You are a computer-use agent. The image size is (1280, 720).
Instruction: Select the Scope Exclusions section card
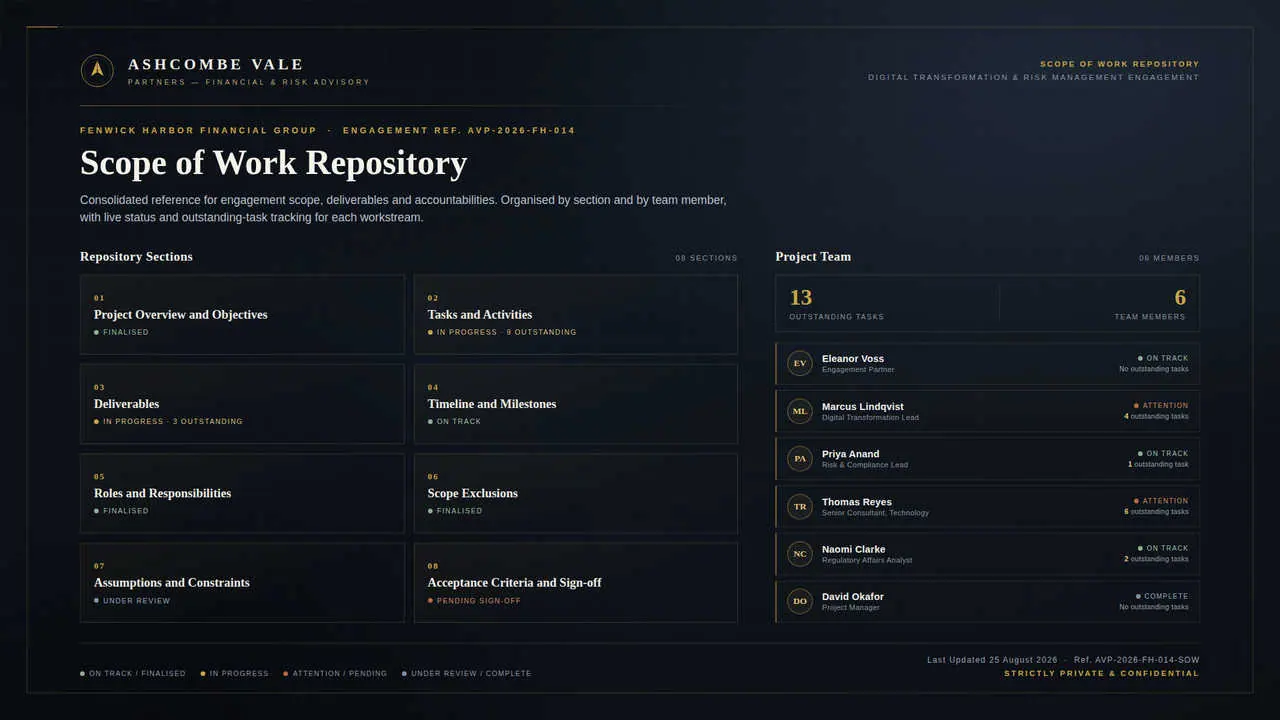pos(576,493)
